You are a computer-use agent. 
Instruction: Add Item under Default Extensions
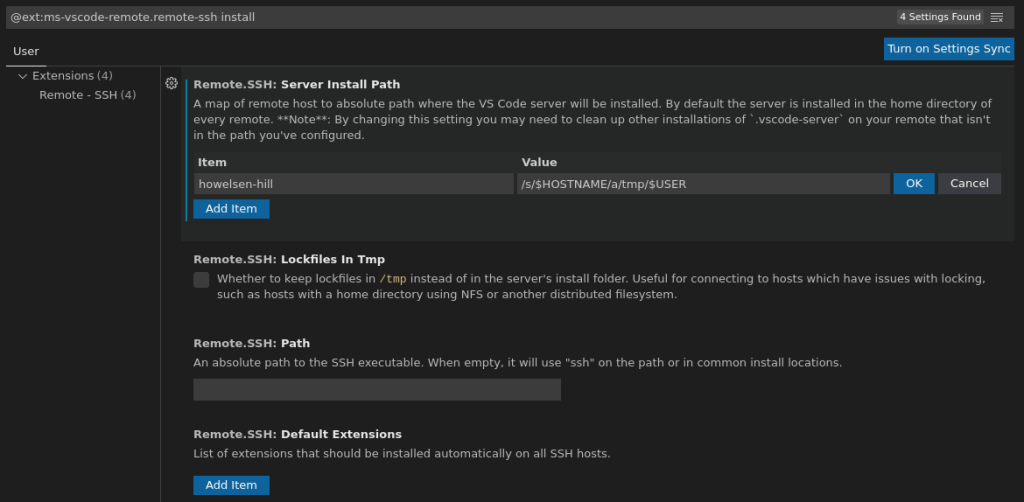tap(231, 485)
